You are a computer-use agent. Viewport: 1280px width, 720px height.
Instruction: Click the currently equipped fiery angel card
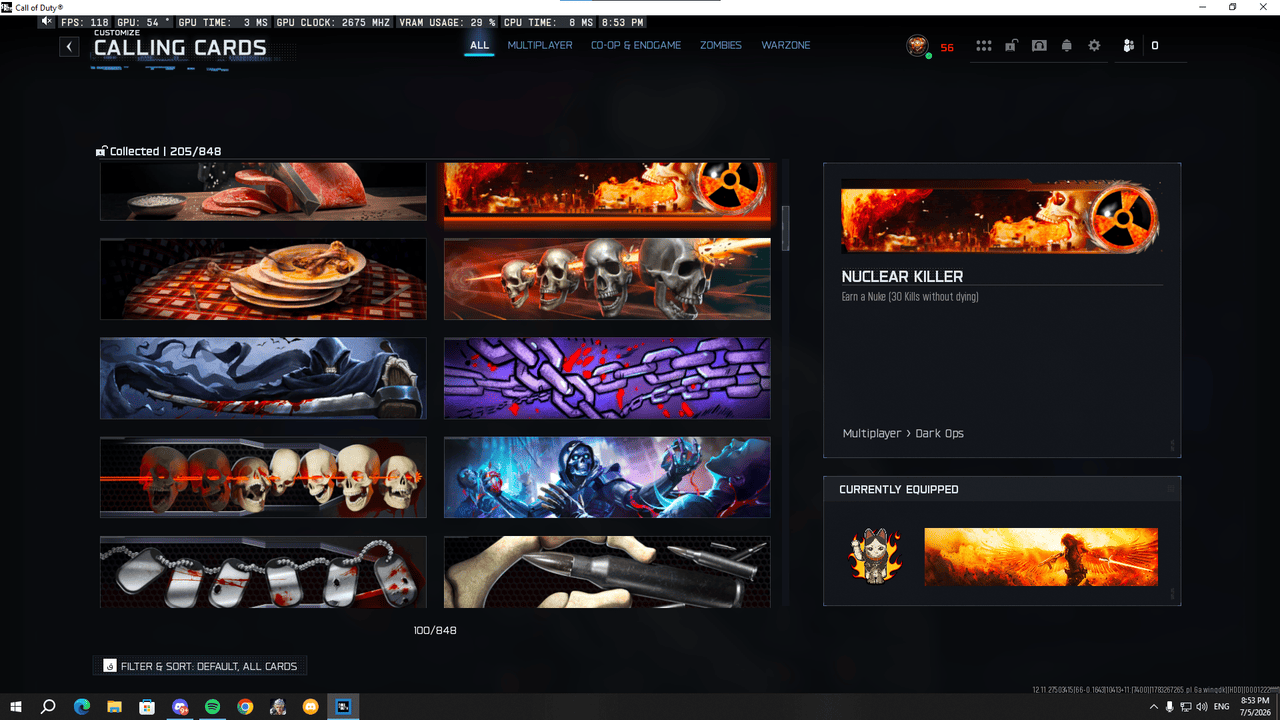point(1041,557)
